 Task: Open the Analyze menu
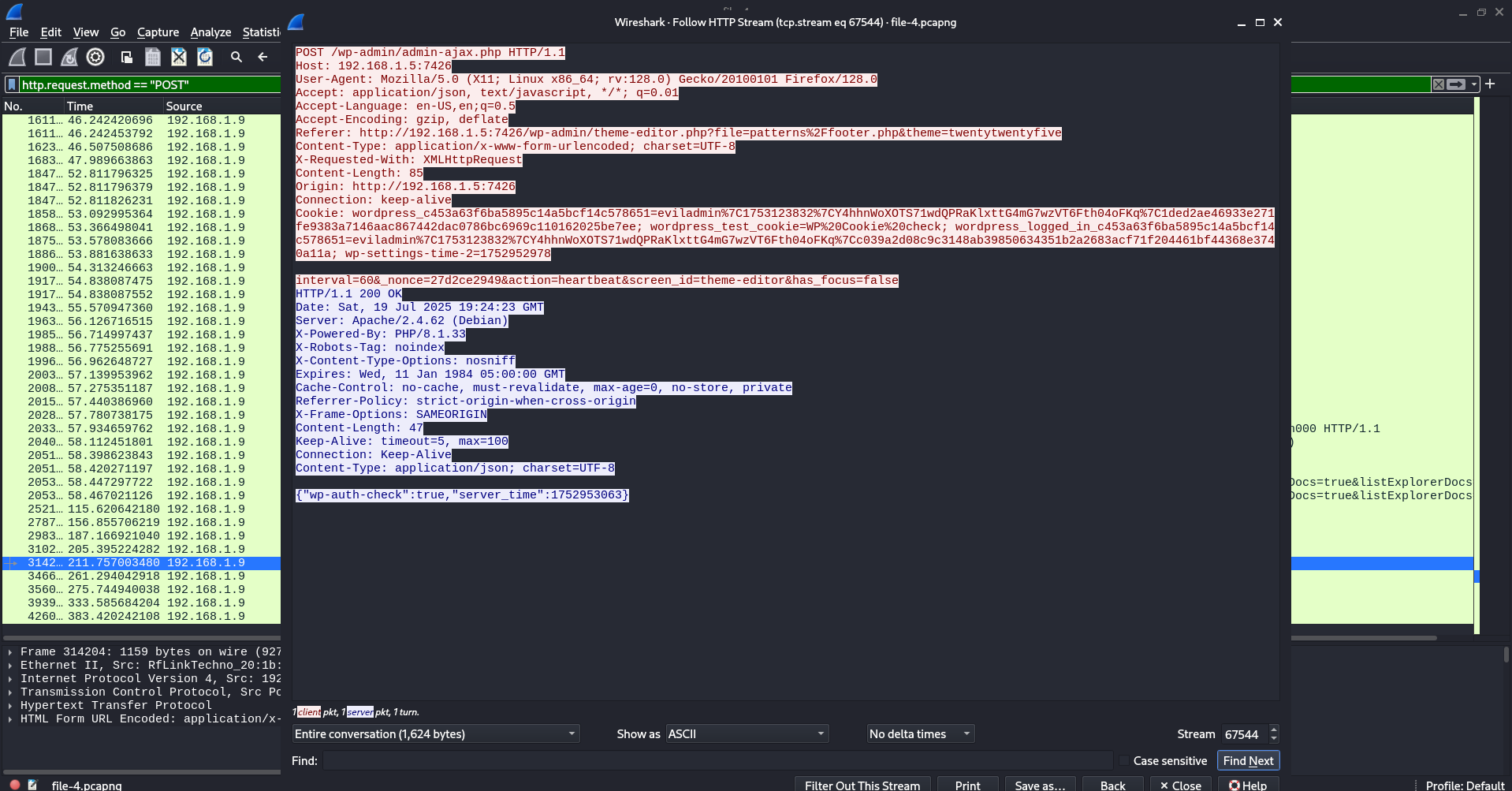210,32
